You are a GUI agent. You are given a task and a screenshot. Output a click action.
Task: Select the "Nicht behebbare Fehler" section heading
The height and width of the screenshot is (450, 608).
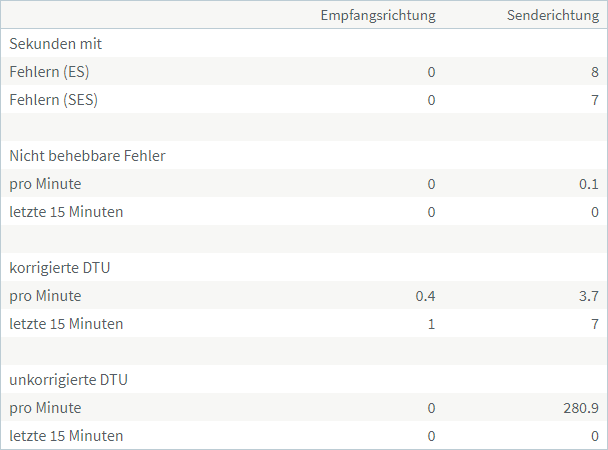87,156
